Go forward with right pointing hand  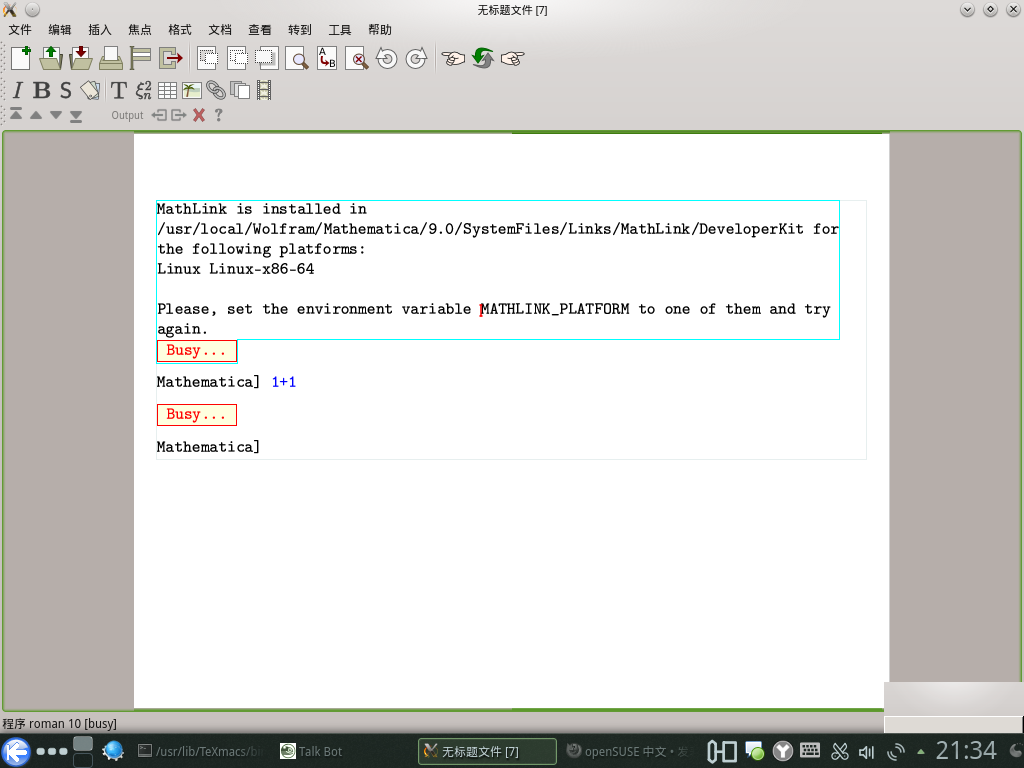(513, 58)
